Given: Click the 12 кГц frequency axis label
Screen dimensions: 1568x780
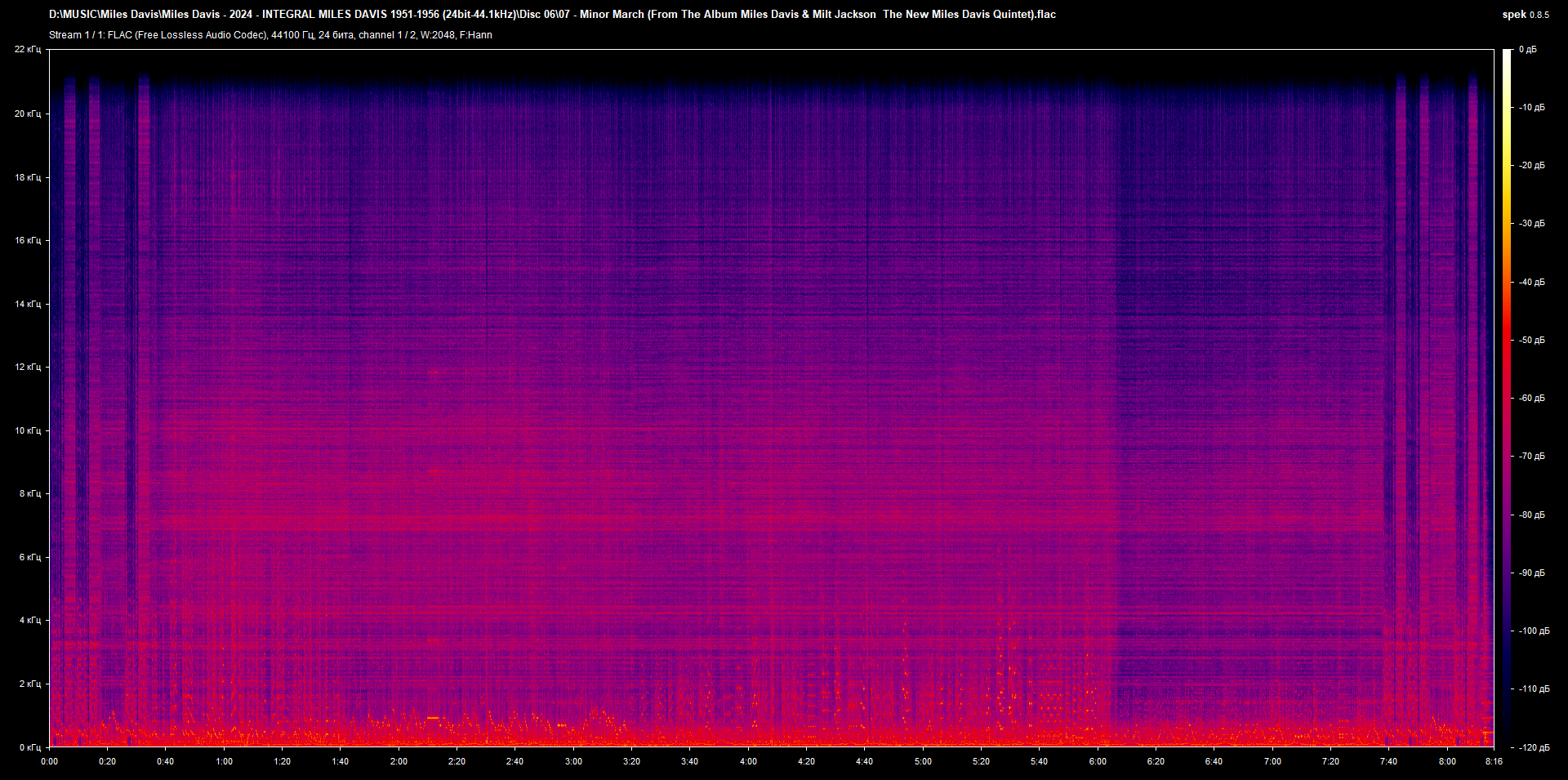Looking at the screenshot, I should [x=28, y=367].
